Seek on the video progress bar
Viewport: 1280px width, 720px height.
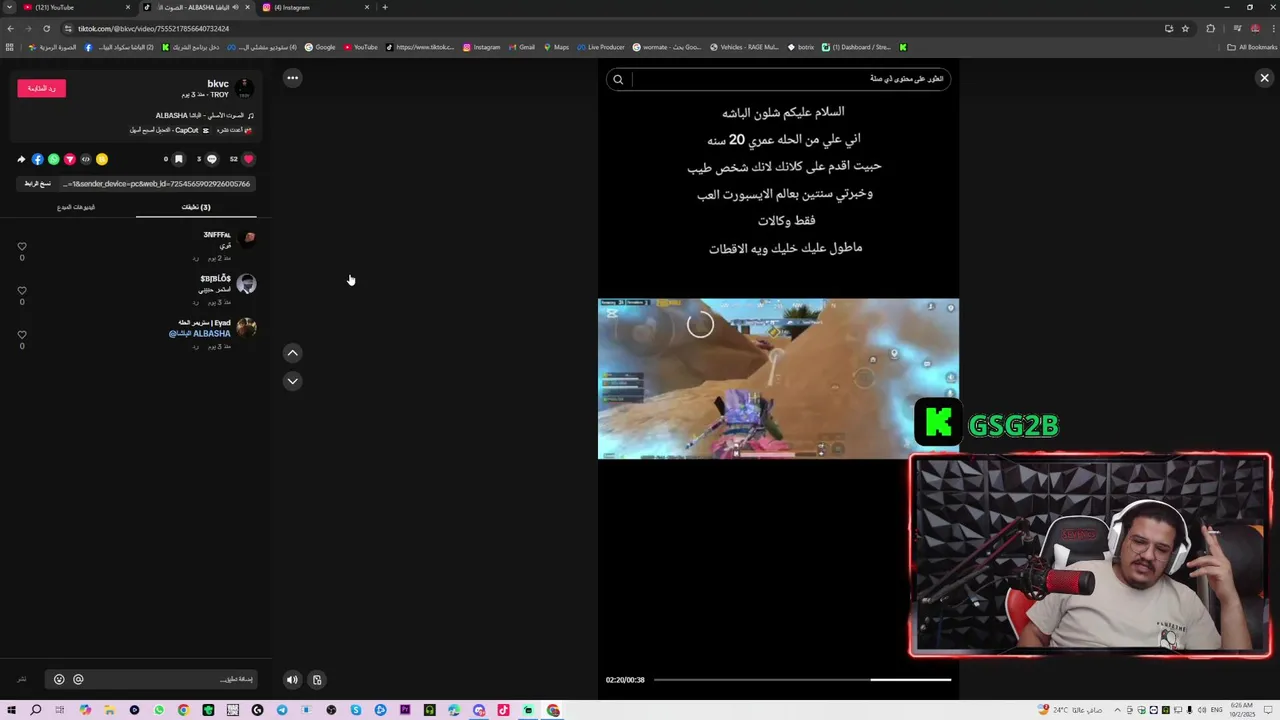point(802,680)
